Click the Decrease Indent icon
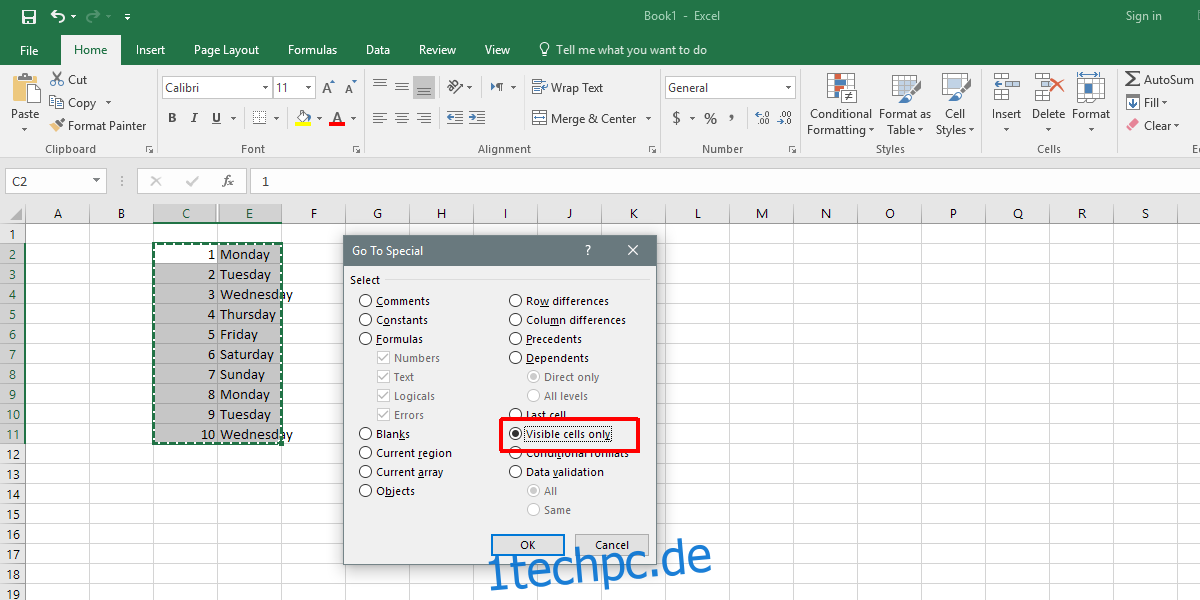This screenshot has width=1200, height=600. (x=455, y=118)
